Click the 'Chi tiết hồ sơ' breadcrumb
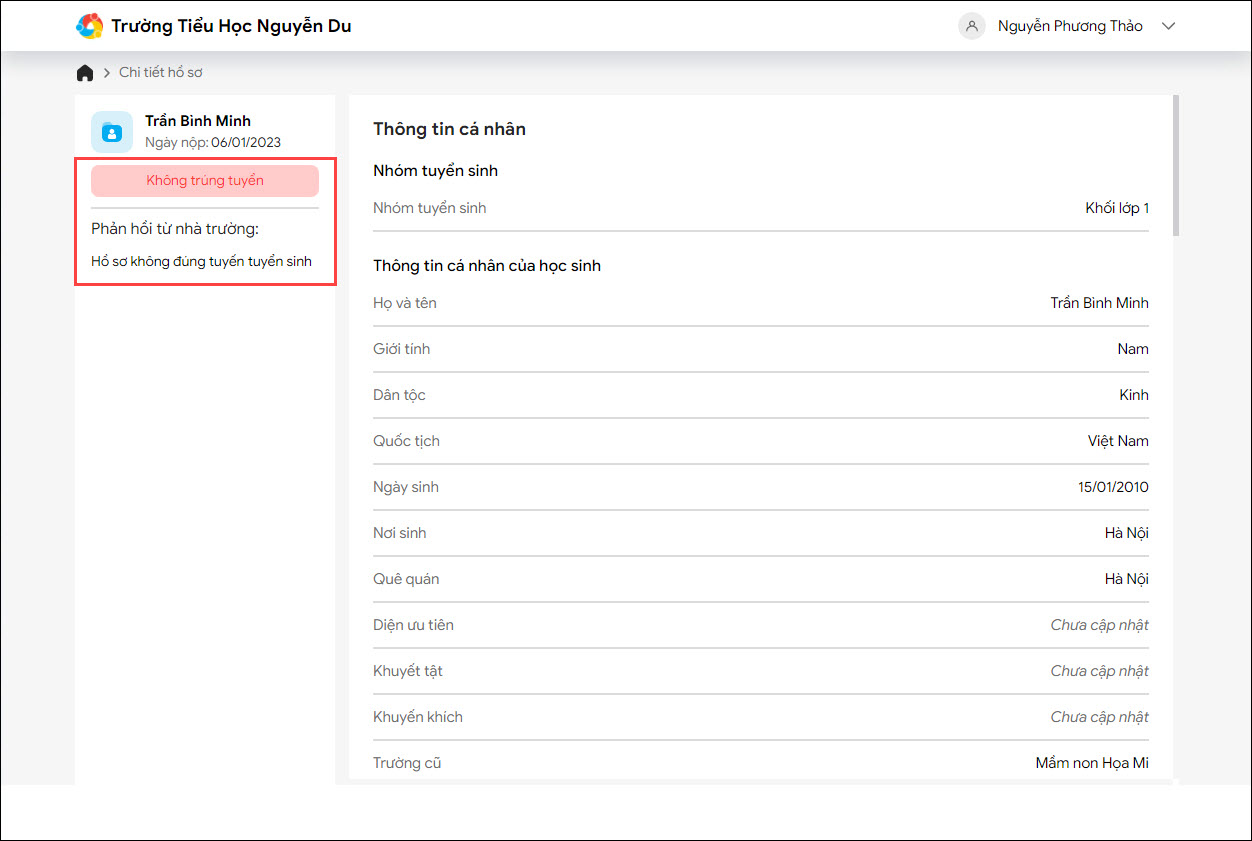The image size is (1252, 841). [161, 73]
